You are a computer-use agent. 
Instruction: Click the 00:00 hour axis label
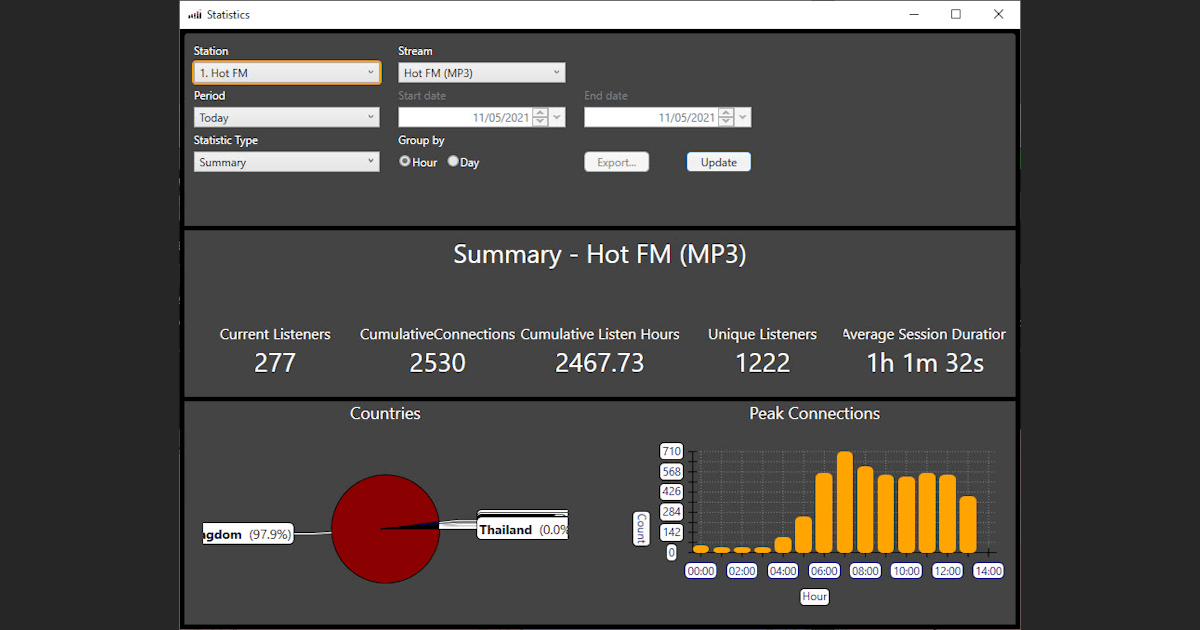[700, 570]
